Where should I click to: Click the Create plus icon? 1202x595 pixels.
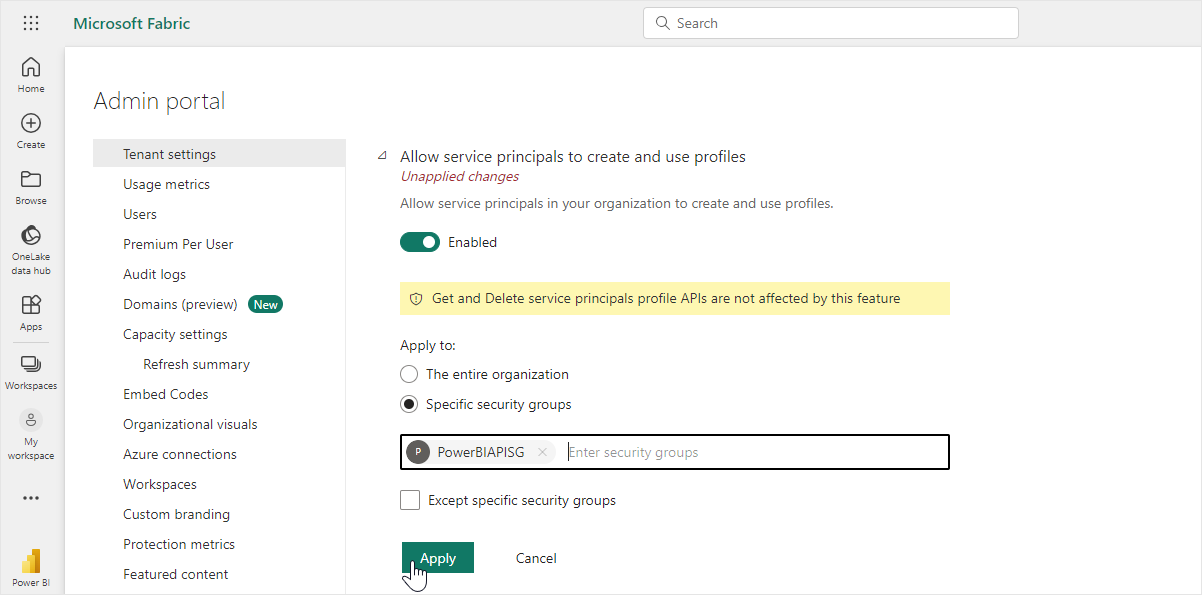tap(31, 131)
